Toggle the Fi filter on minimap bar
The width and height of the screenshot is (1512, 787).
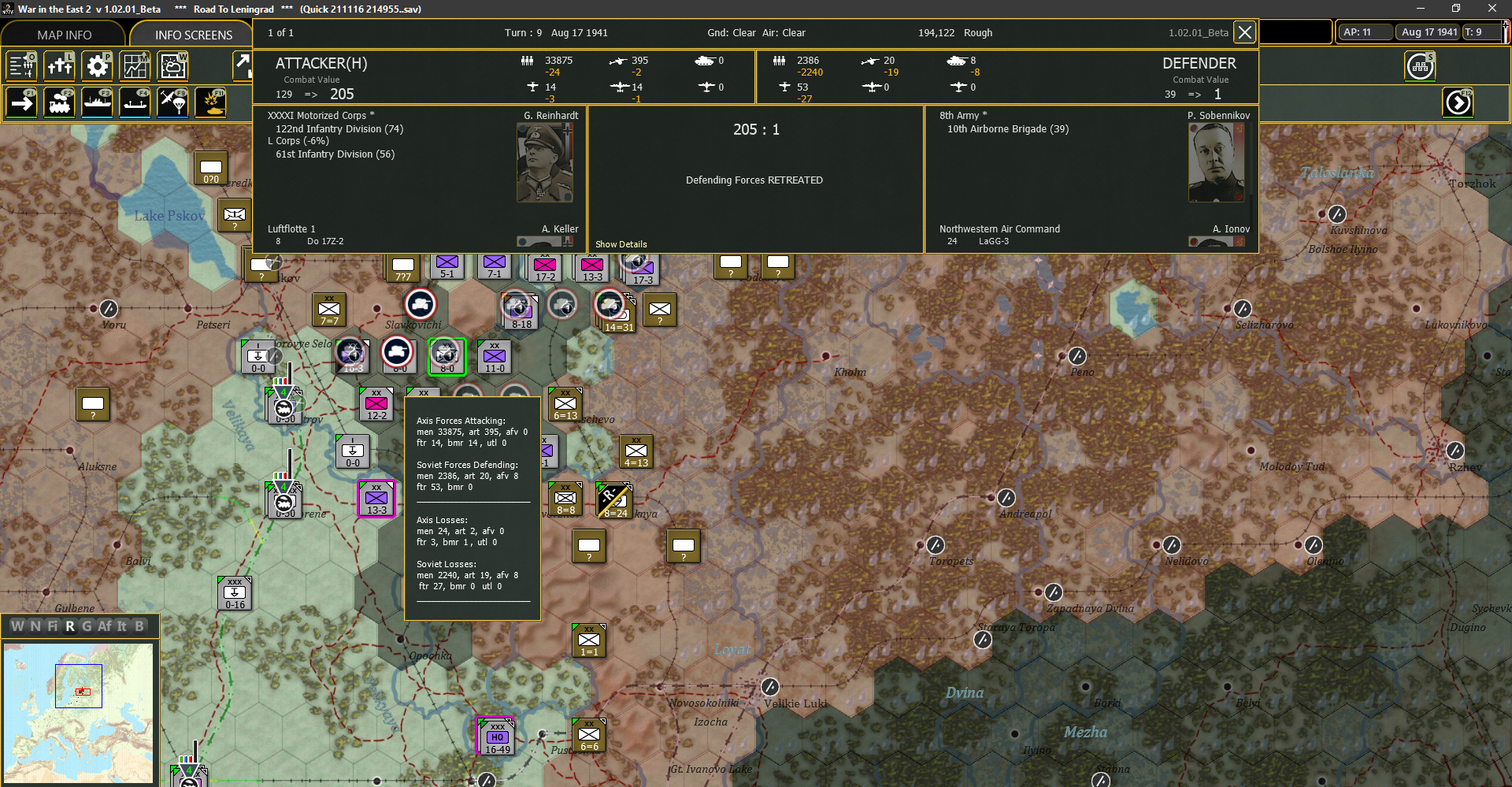[53, 626]
